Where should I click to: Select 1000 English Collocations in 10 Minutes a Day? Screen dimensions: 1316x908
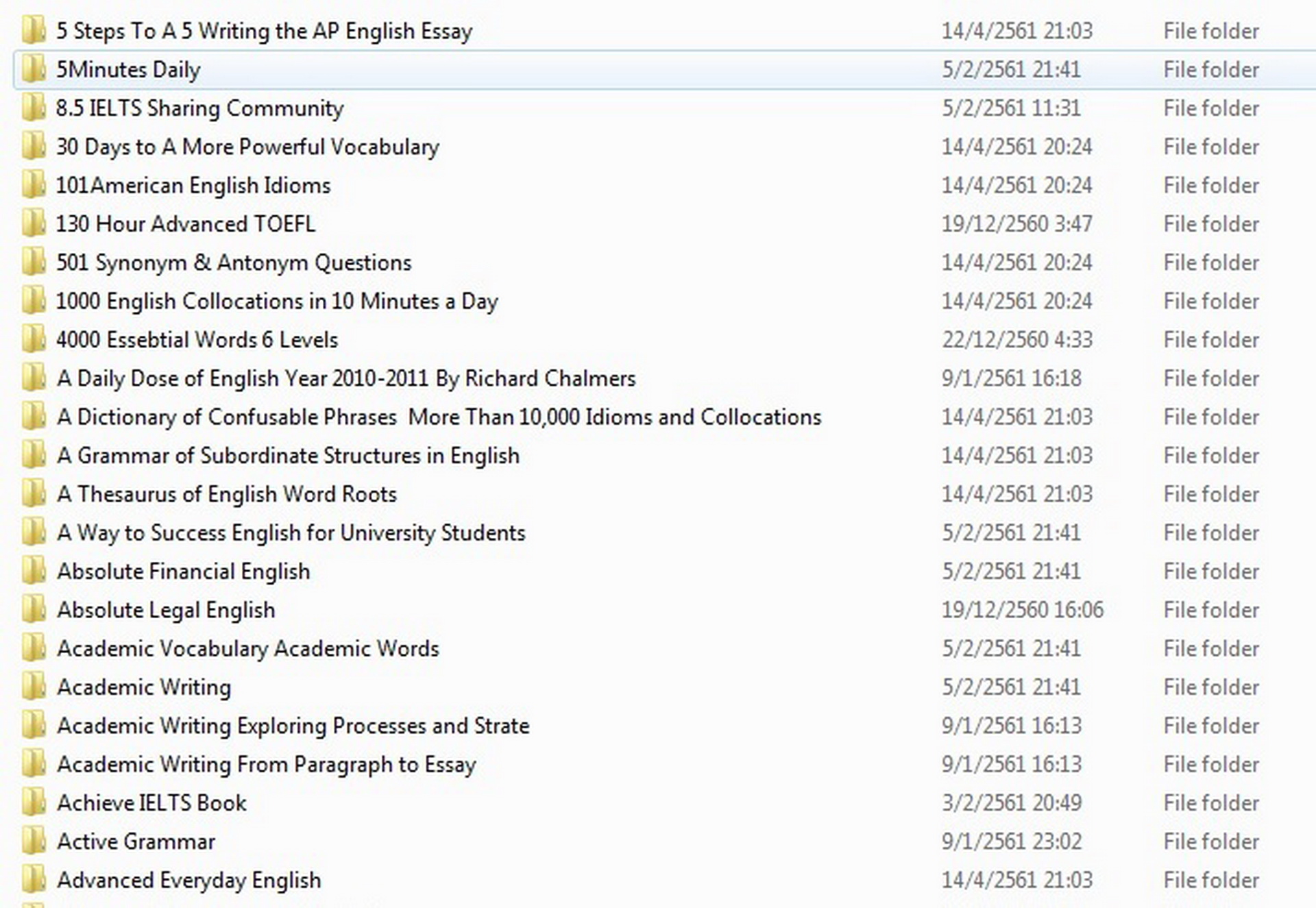(x=277, y=302)
